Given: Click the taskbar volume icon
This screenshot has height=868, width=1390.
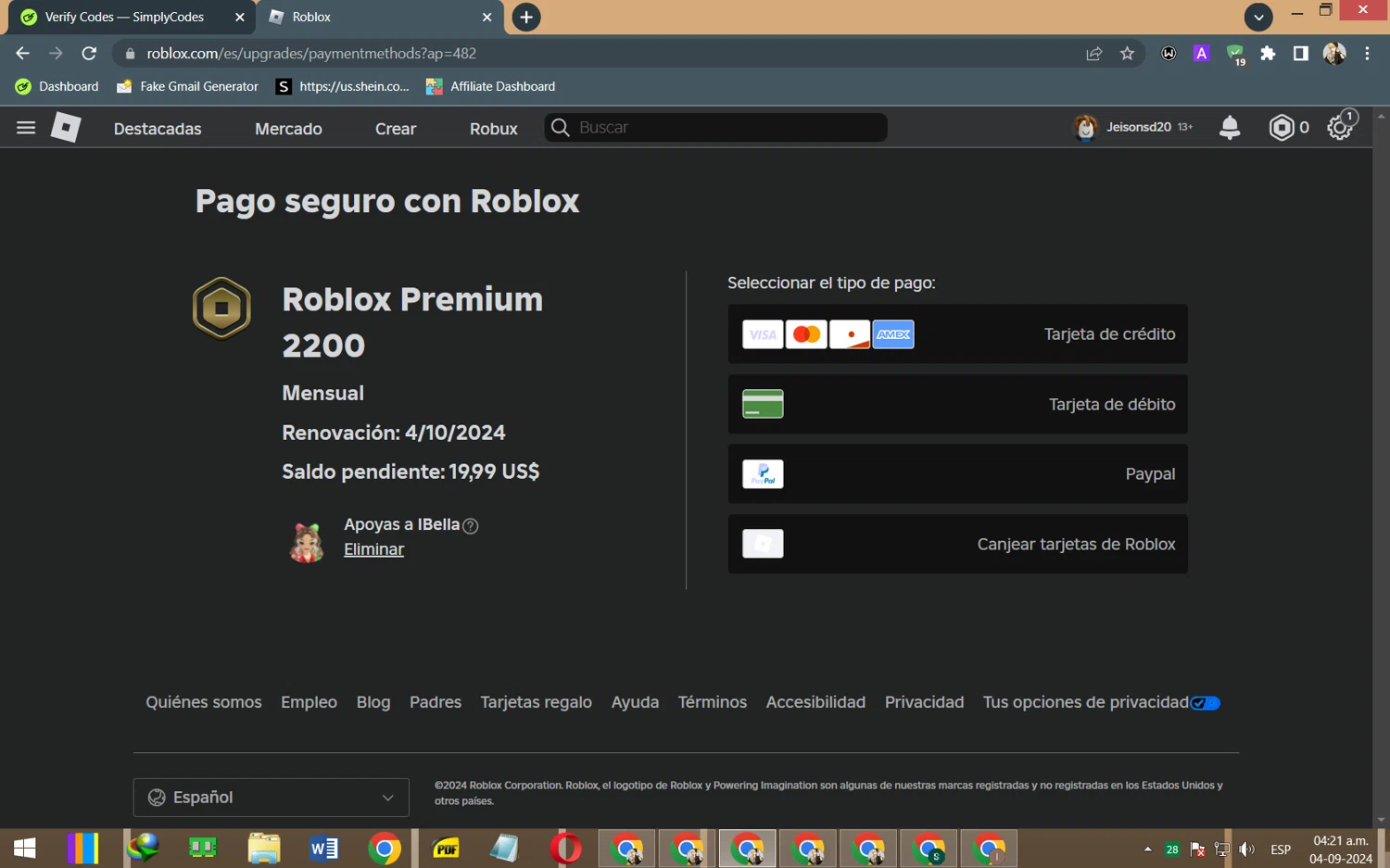Looking at the screenshot, I should pyautogui.click(x=1247, y=849).
